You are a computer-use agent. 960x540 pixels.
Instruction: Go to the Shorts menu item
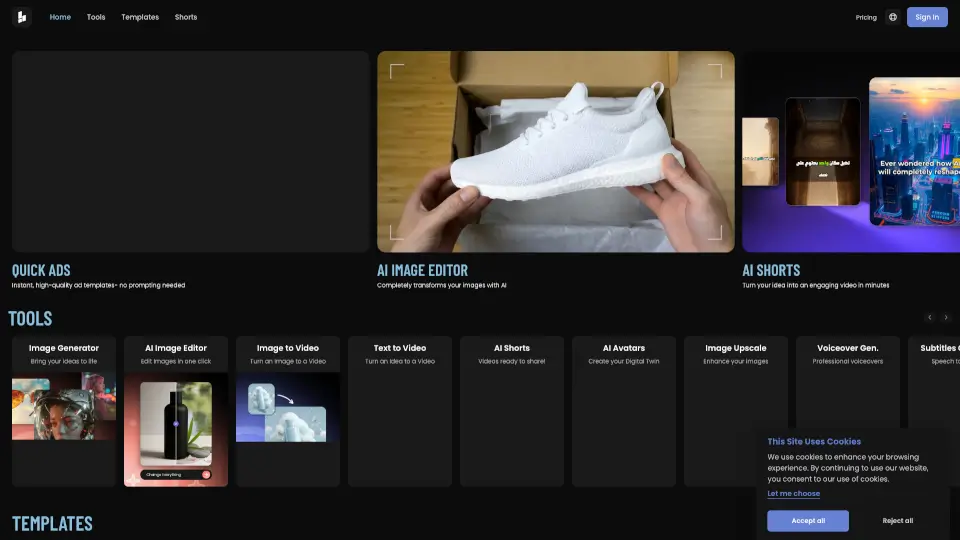click(186, 17)
